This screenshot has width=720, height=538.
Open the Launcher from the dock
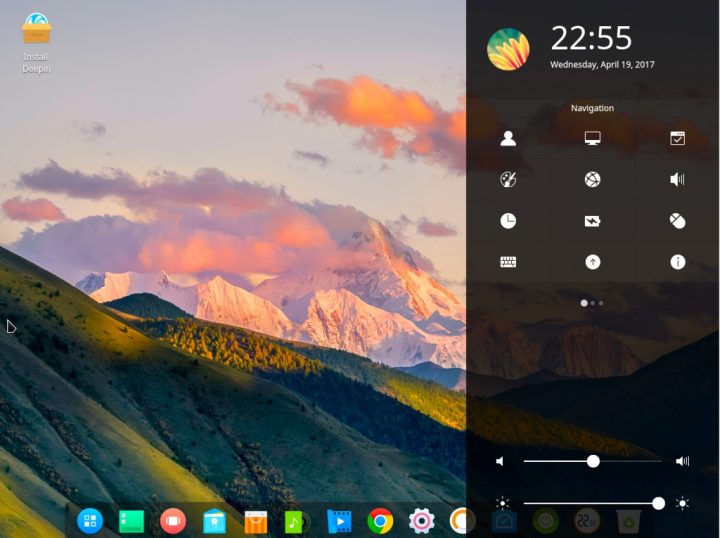pos(90,520)
